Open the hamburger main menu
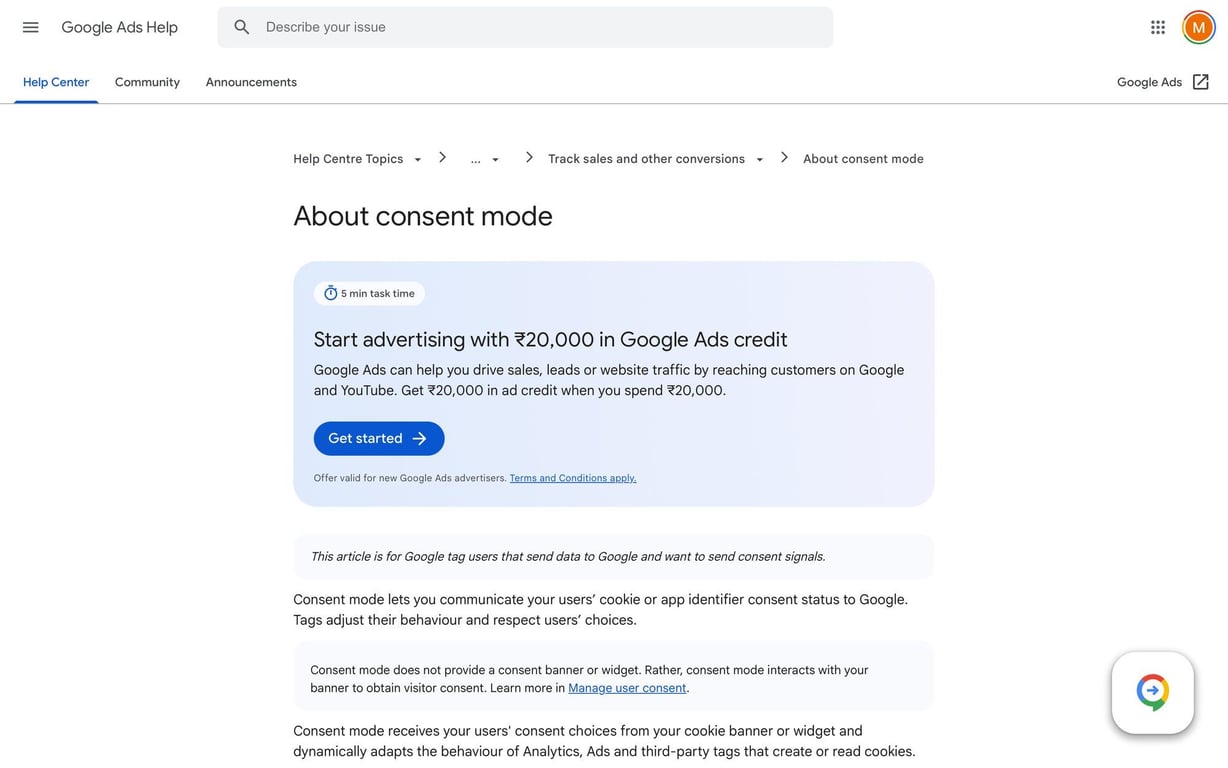The width and height of the screenshot is (1228, 768). coord(31,27)
